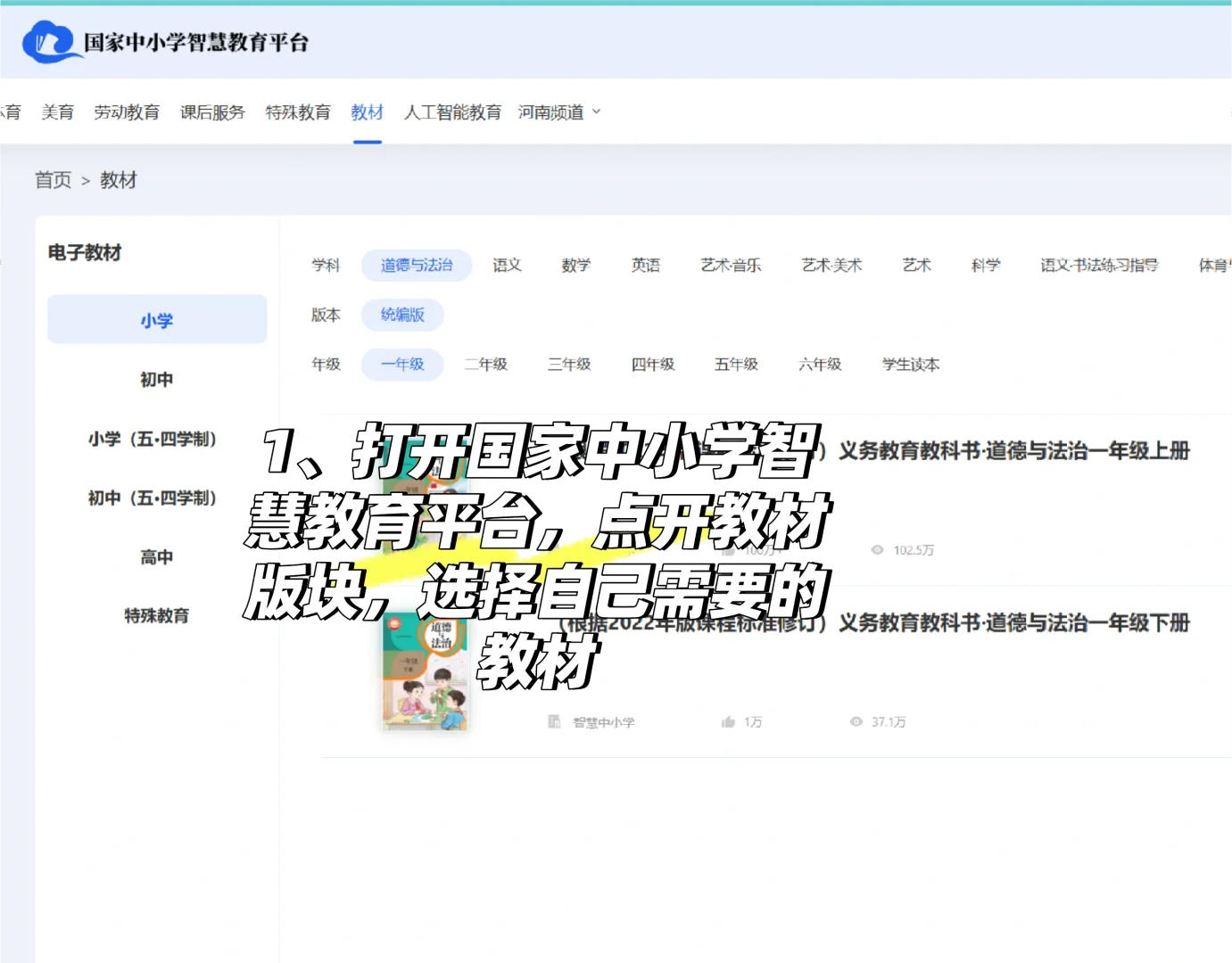
Task: Click the 电子教材 sidebar heading
Action: tap(85, 252)
